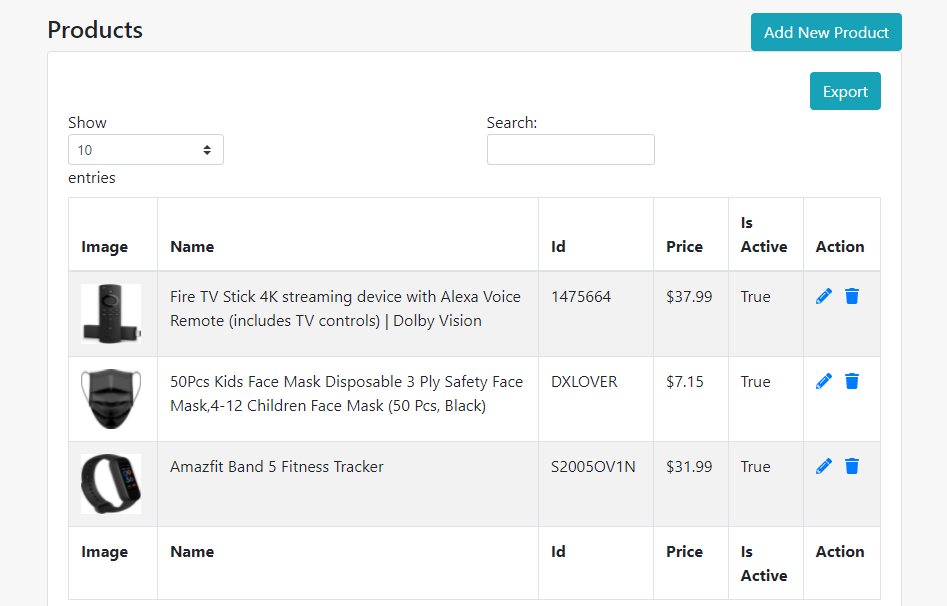Edit the Amazfit Band 5 product
Image resolution: width=947 pixels, height=606 pixels.
click(824, 466)
